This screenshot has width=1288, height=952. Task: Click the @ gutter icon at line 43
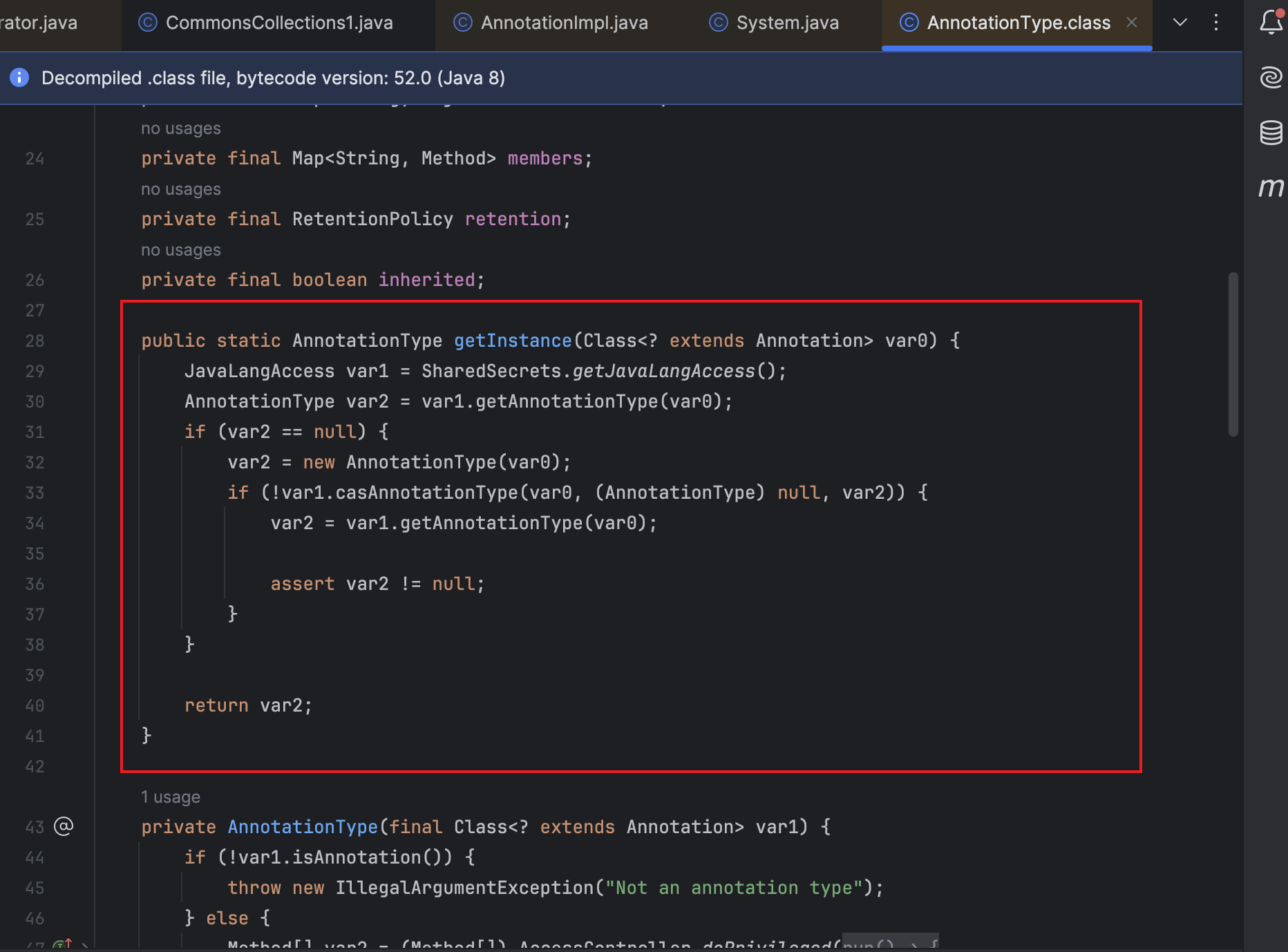click(x=64, y=826)
